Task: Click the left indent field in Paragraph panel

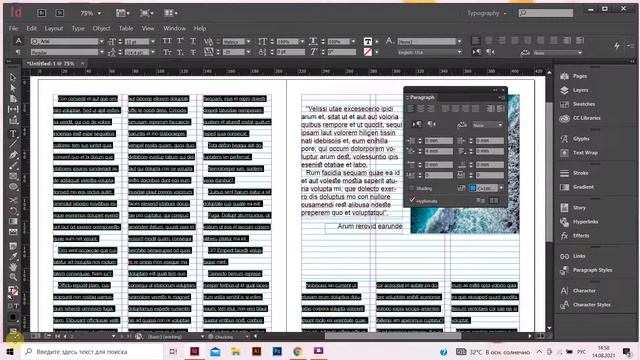Action: (438, 141)
